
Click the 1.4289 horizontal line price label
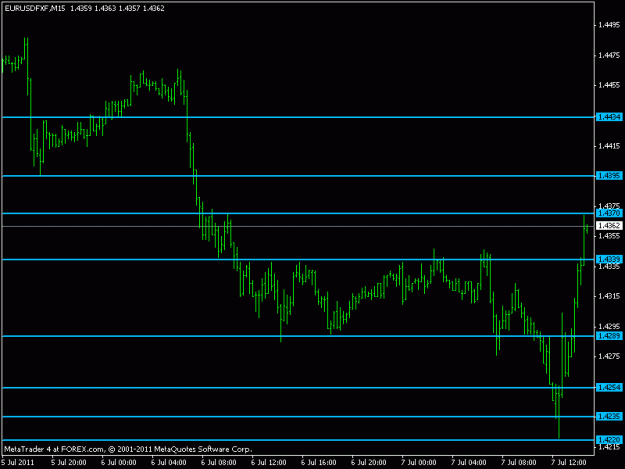(609, 336)
